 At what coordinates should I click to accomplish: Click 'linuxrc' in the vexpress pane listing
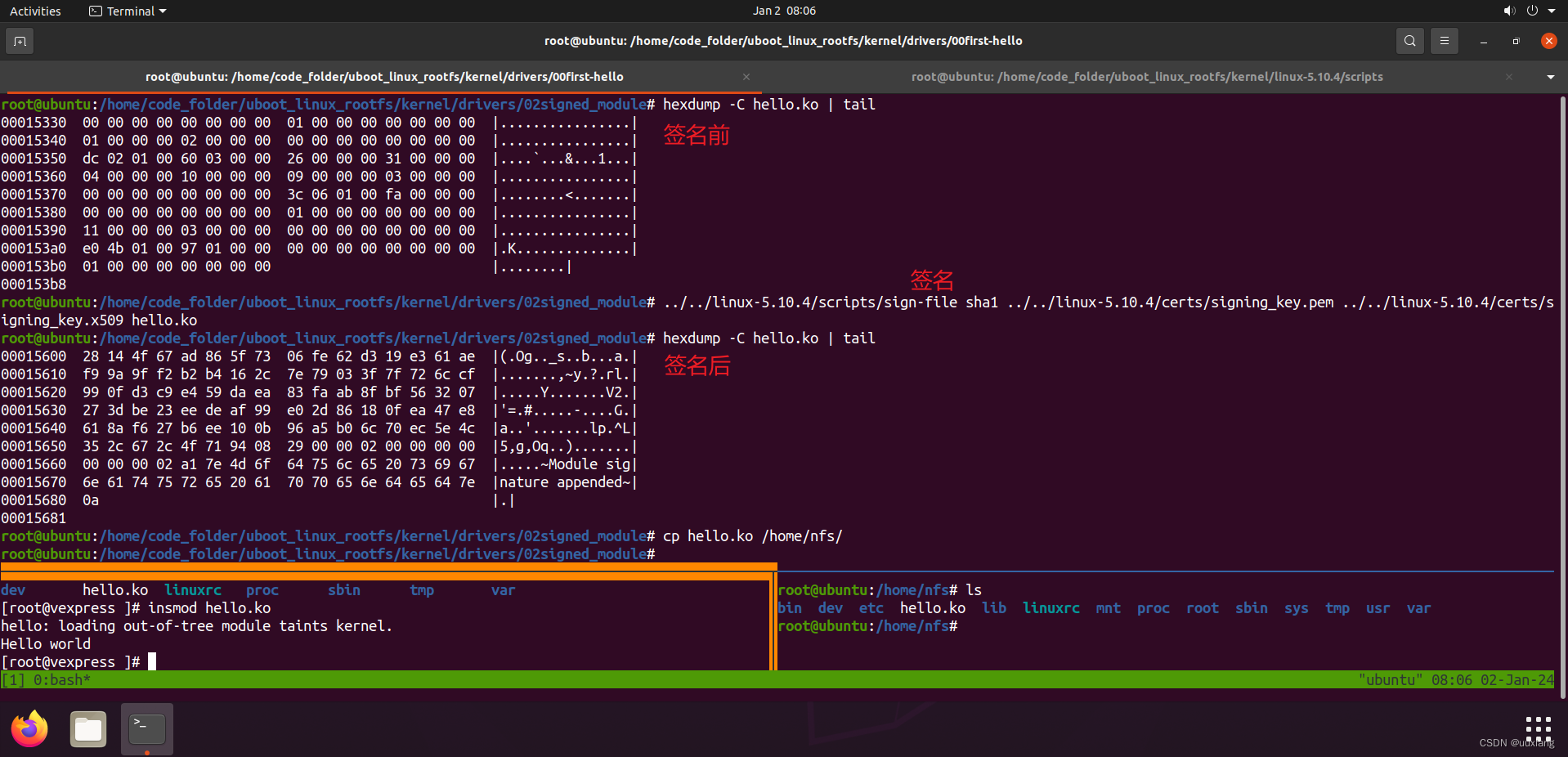coord(193,590)
